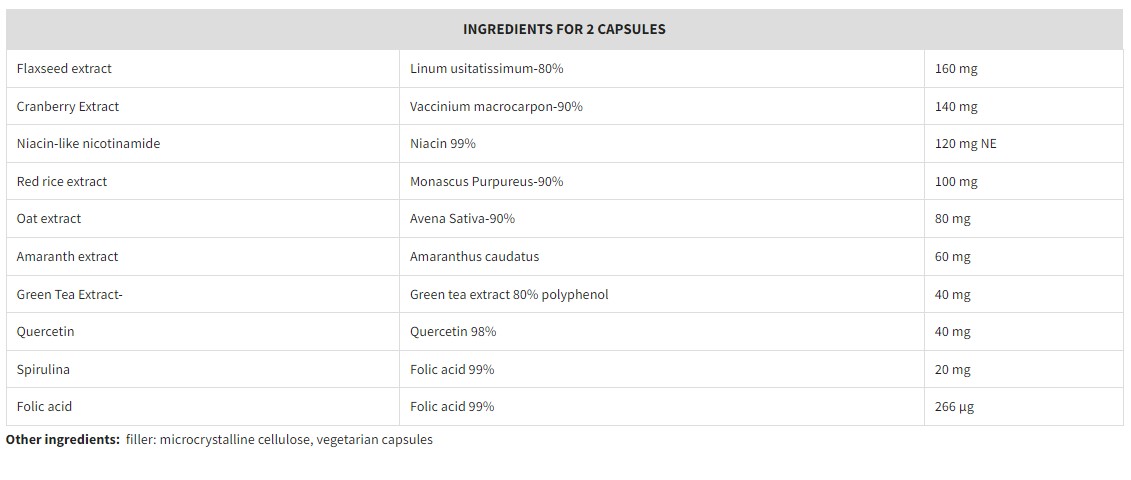
Task: Click the 'Ingredients for 2 Capsules' table header
Action: tap(564, 29)
